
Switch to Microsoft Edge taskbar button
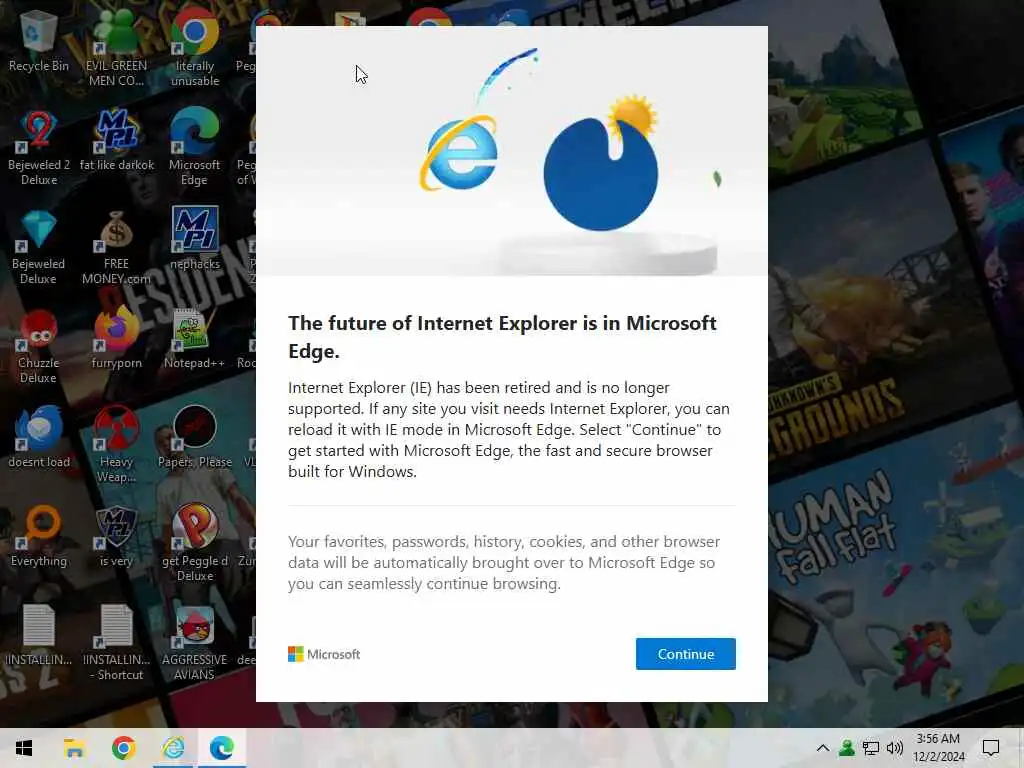222,748
